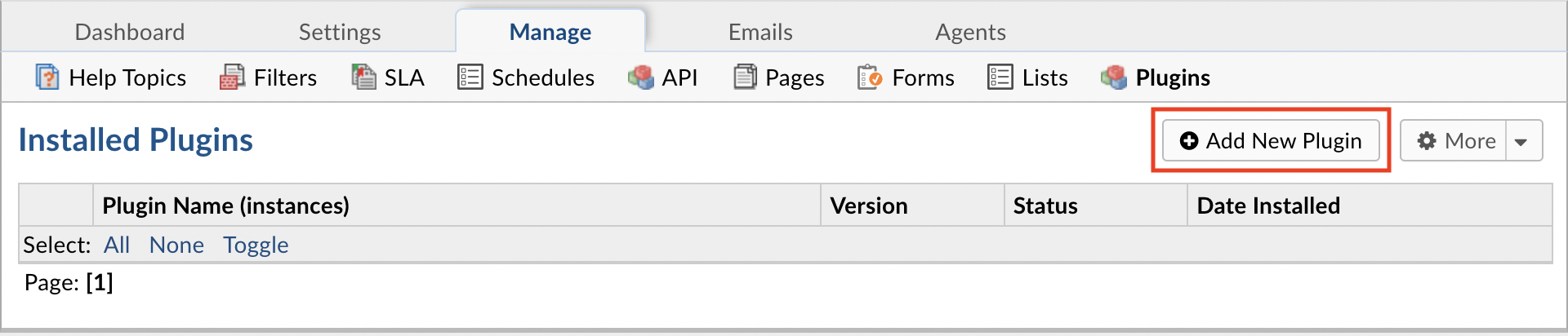
Task: Click the None selection link
Action: click(176, 245)
